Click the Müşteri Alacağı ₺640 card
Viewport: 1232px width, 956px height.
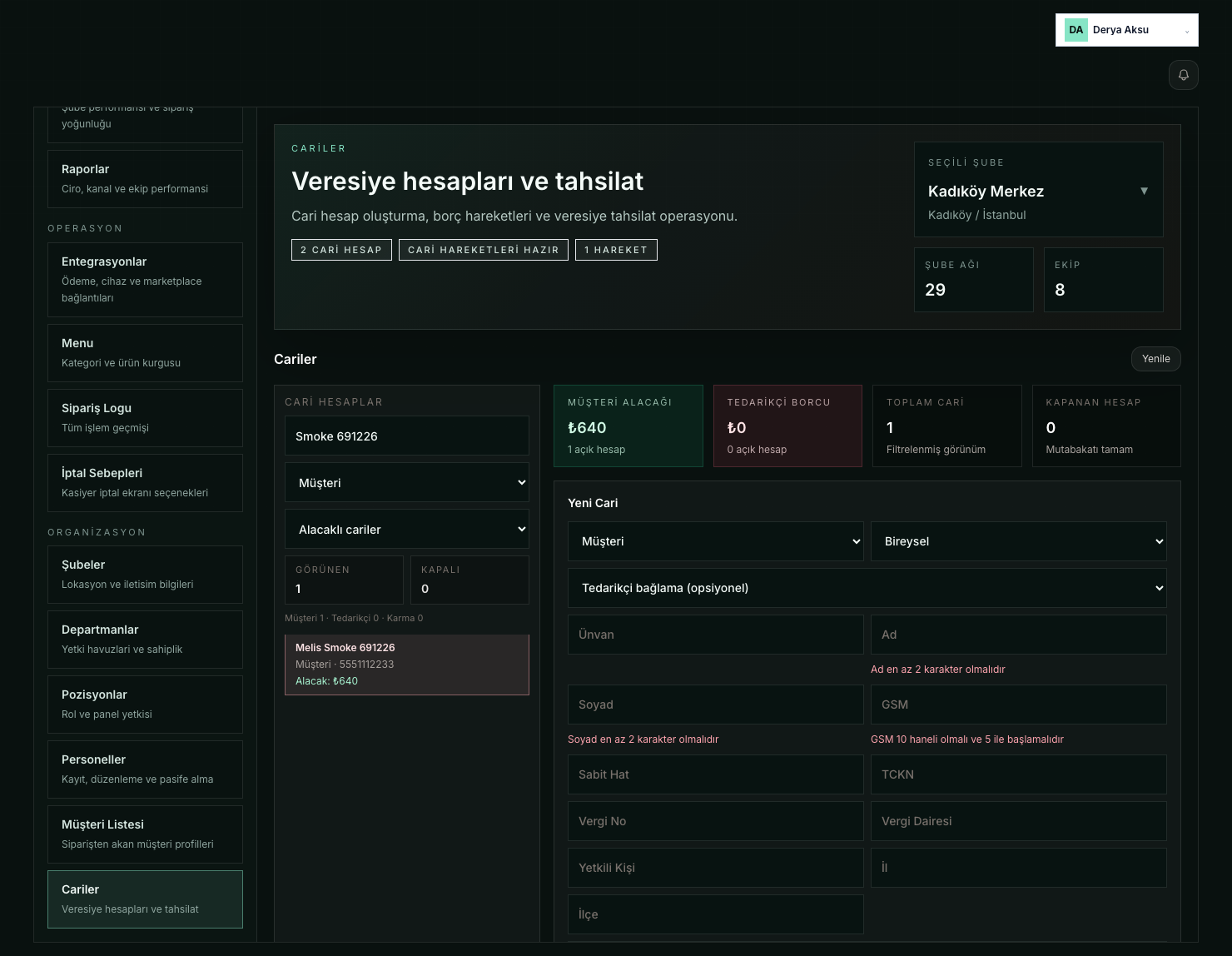coord(628,426)
